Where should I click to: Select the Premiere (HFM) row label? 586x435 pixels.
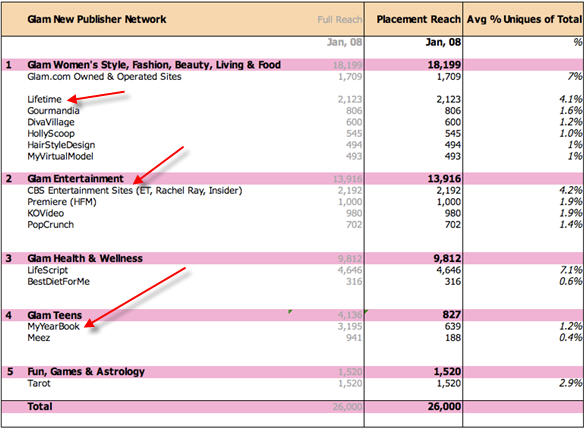coord(62,202)
